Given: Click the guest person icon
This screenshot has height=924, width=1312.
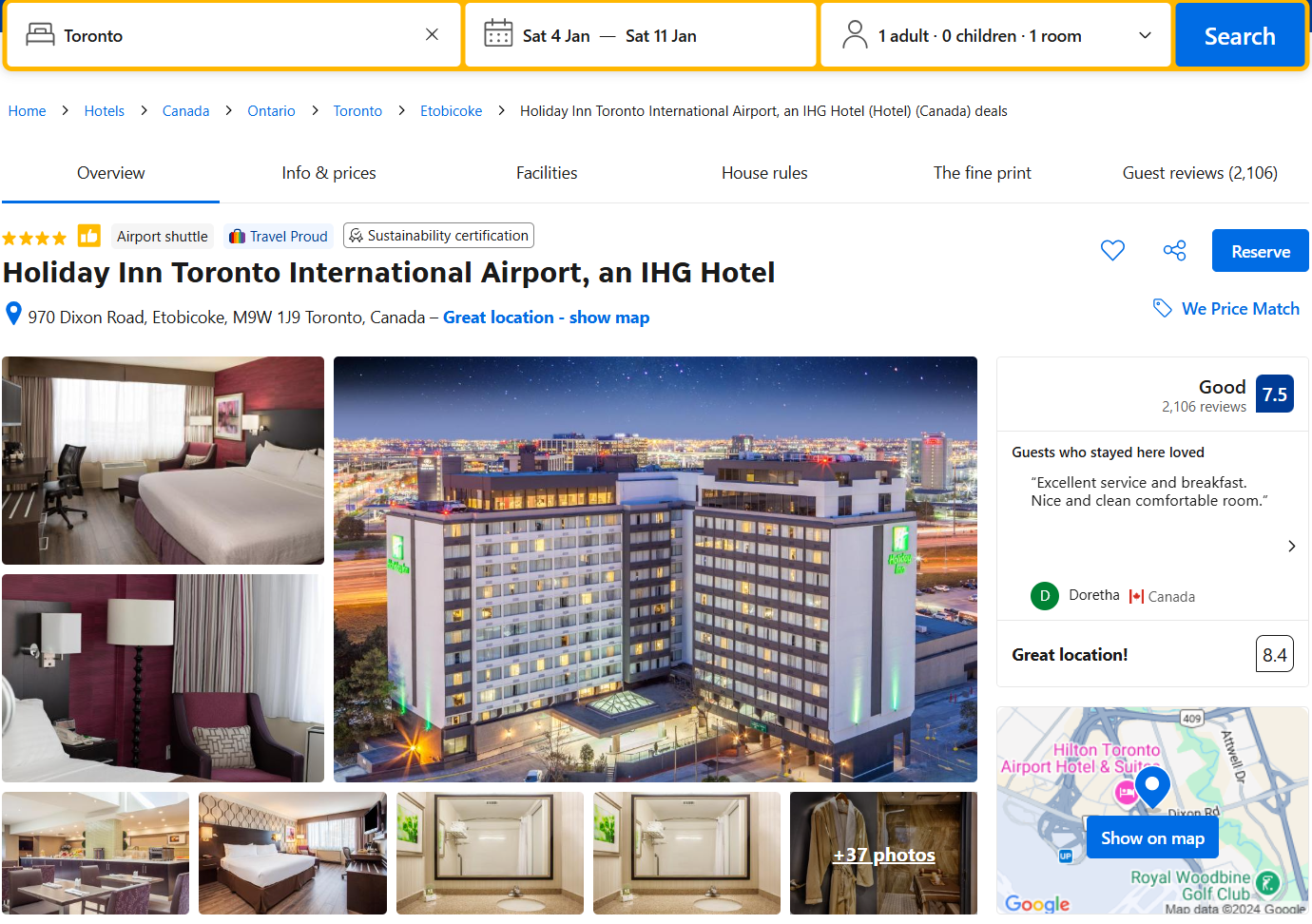Looking at the screenshot, I should click(x=855, y=35).
